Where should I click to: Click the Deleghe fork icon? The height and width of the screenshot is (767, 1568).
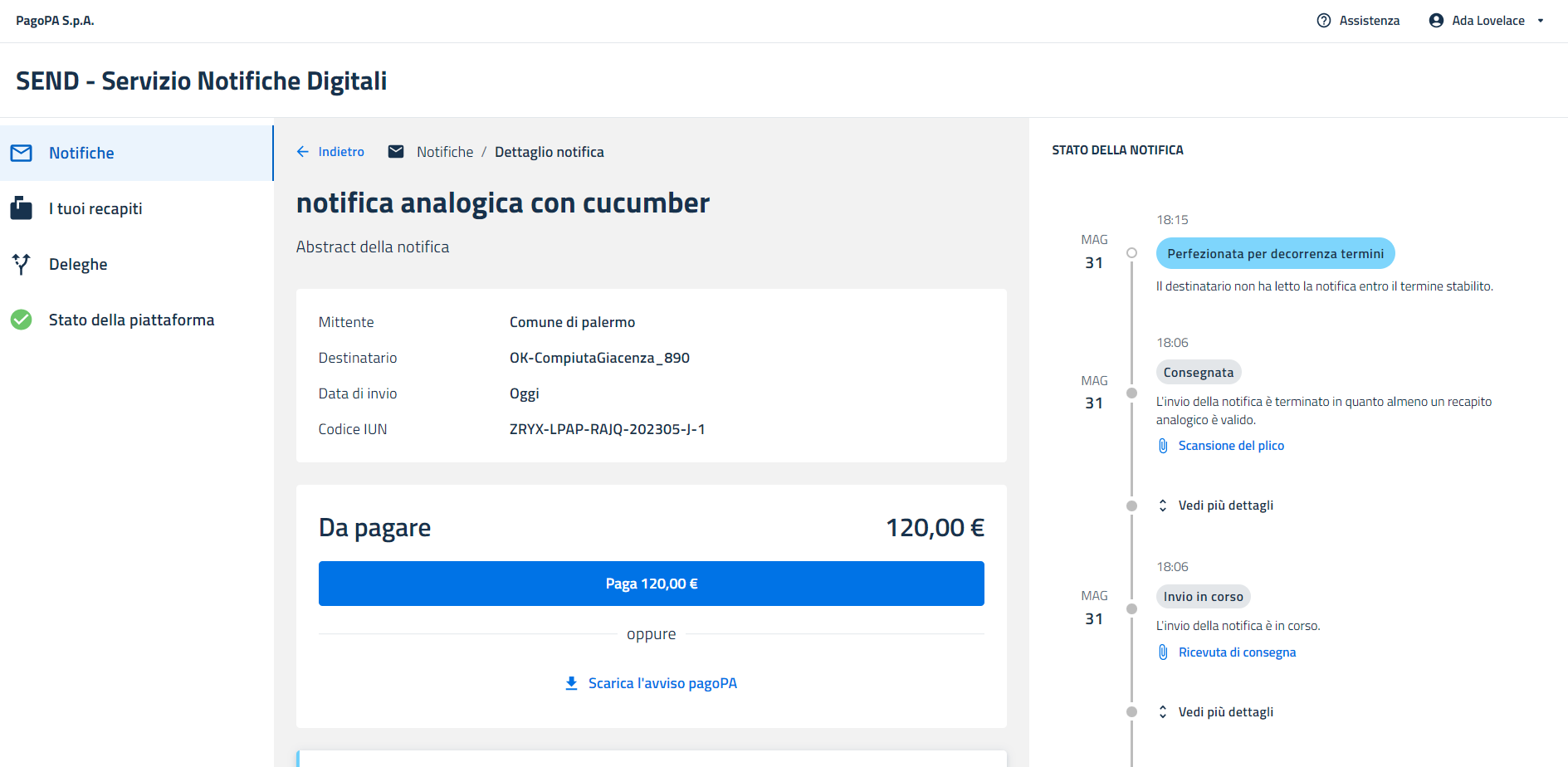point(22,264)
